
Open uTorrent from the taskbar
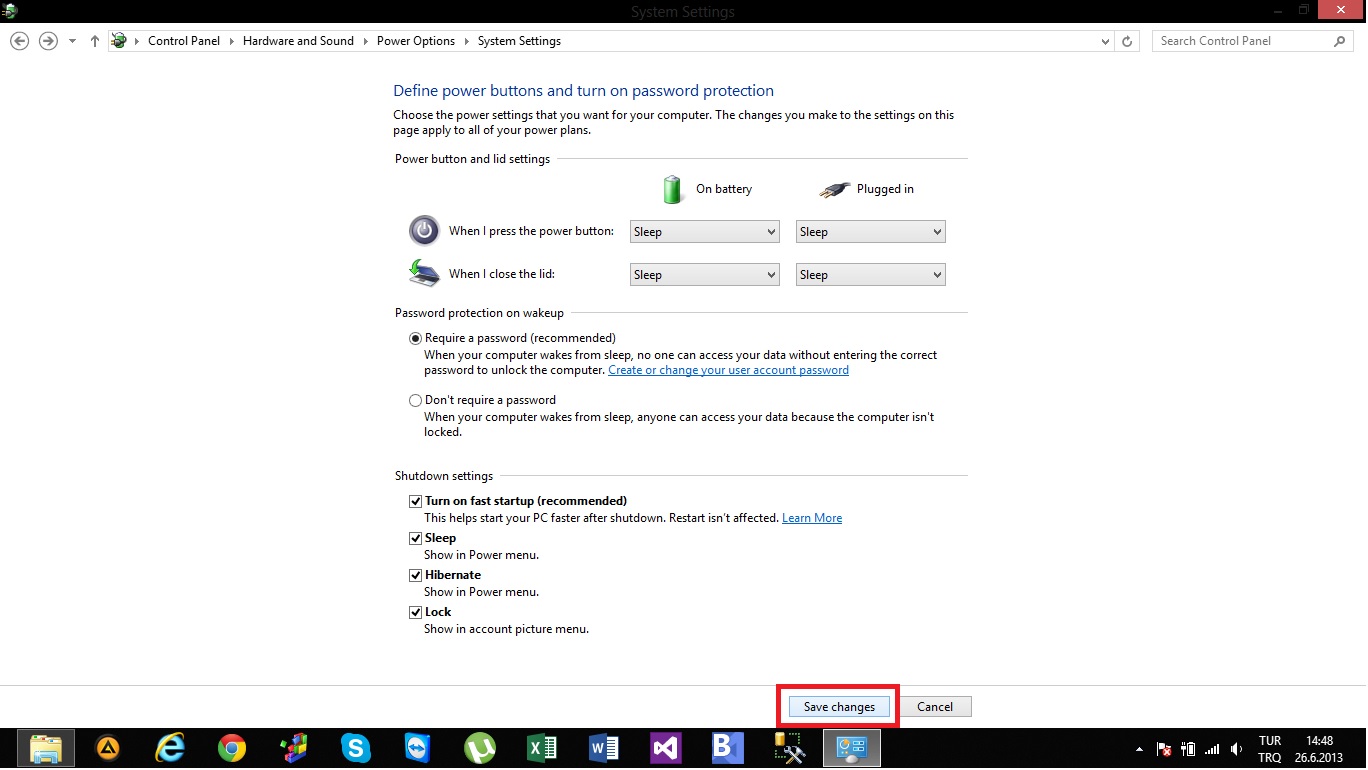tap(480, 748)
